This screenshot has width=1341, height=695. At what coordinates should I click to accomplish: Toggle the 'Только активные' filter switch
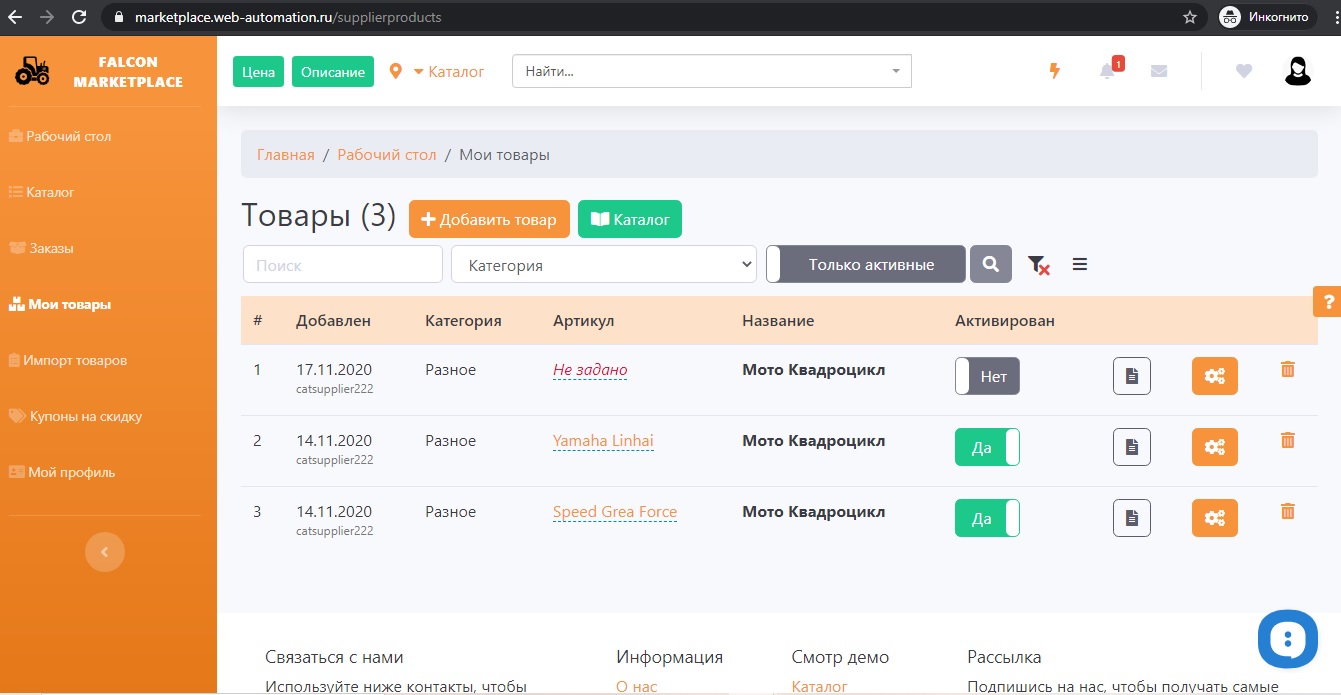(866, 265)
